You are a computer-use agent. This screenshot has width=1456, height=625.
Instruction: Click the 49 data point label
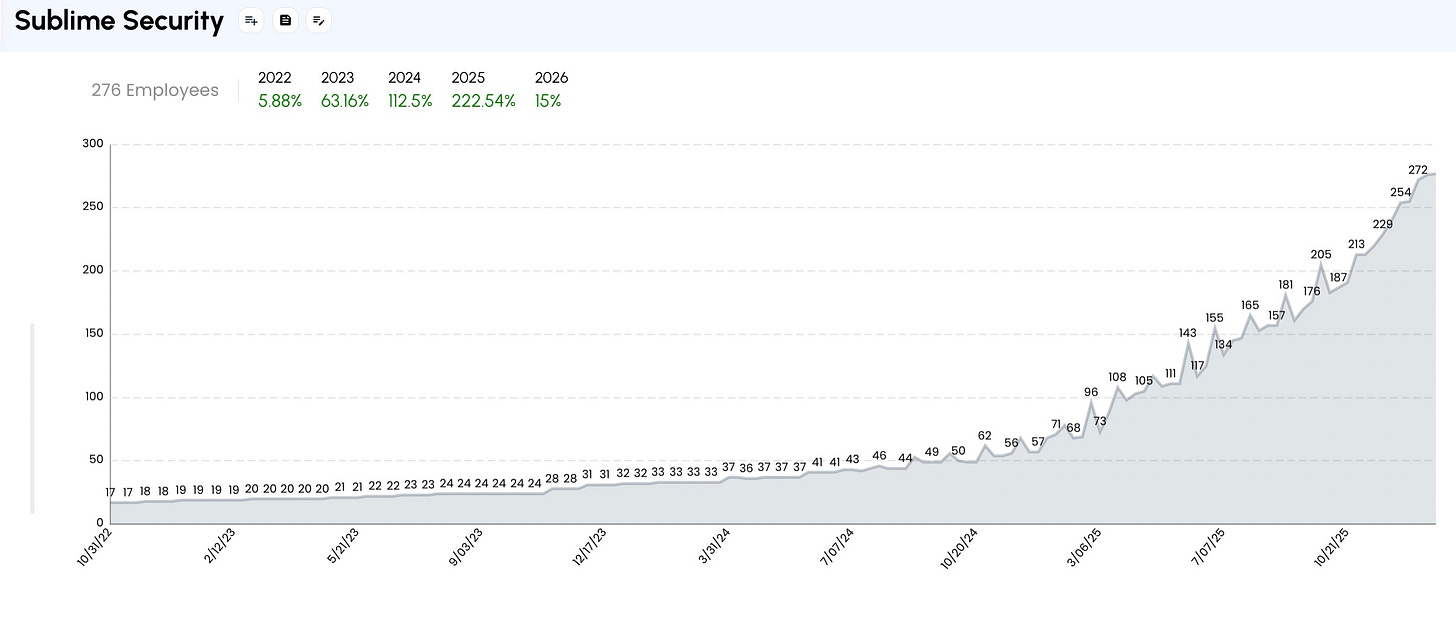[x=932, y=452]
